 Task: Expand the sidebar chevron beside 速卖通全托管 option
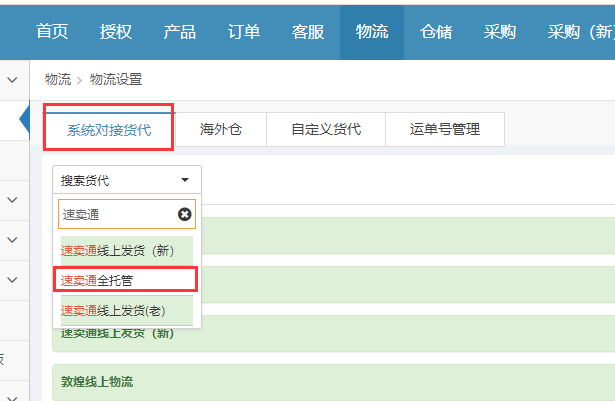pyautogui.click(x=13, y=280)
